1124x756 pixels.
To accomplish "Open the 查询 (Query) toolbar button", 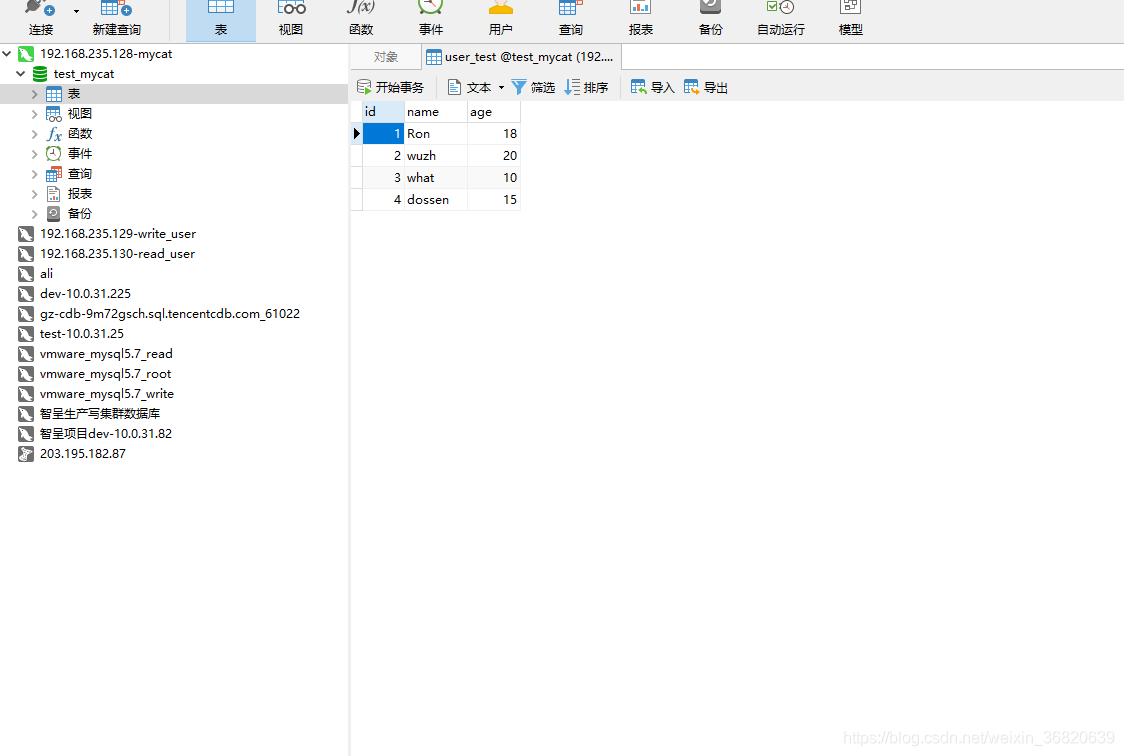I will point(571,19).
